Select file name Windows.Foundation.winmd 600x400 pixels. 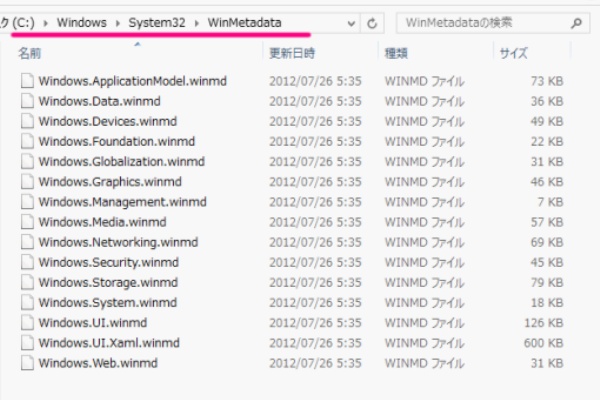pyautogui.click(x=117, y=142)
